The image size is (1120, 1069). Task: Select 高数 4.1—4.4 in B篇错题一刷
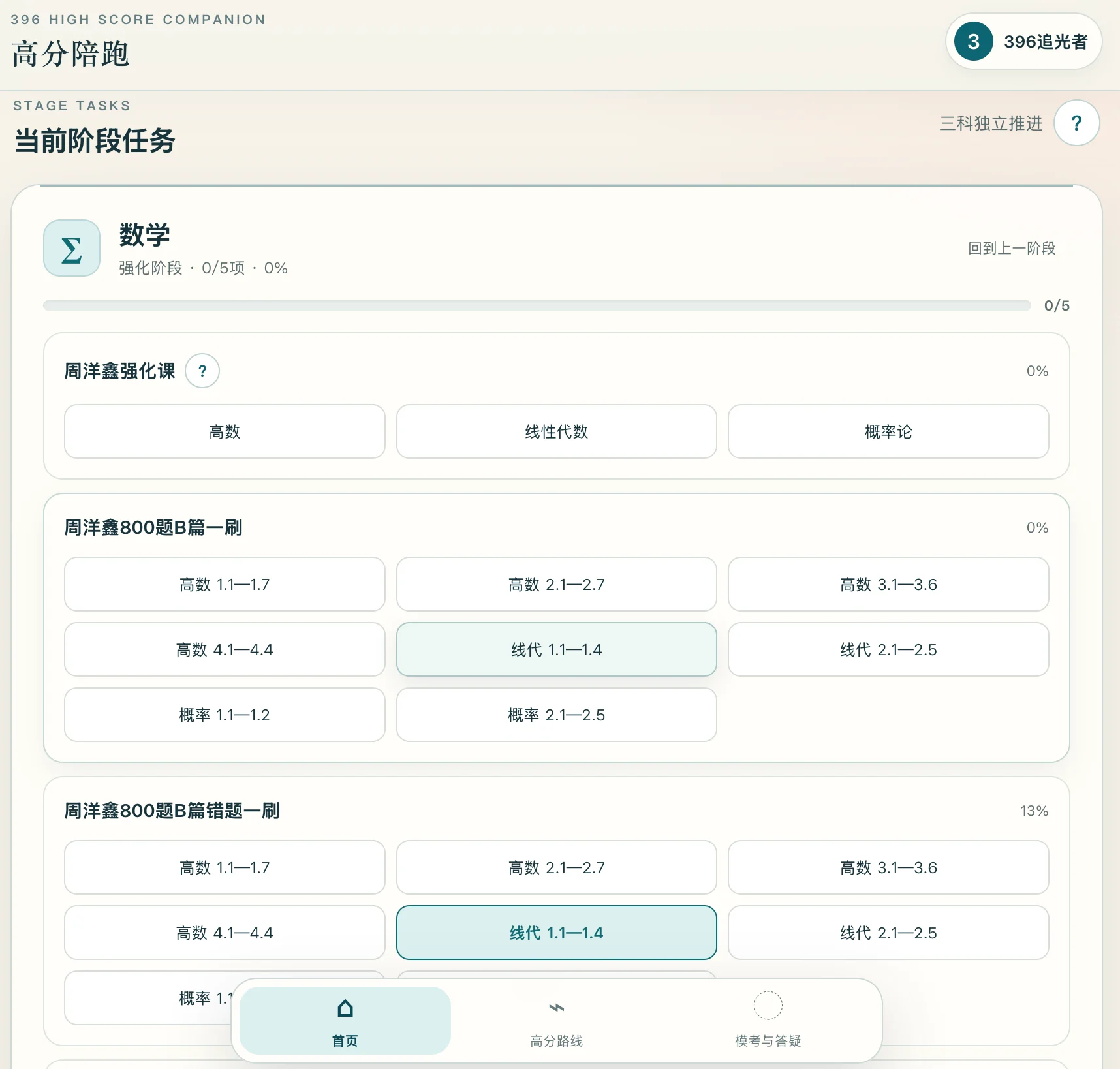[225, 933]
